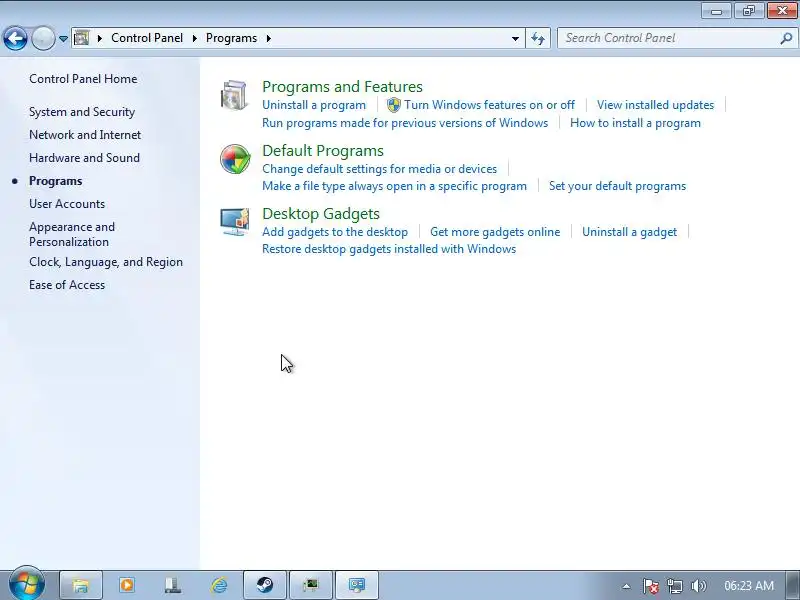This screenshot has width=800, height=600.
Task: Open Ease of Access category
Action: pyautogui.click(x=67, y=285)
